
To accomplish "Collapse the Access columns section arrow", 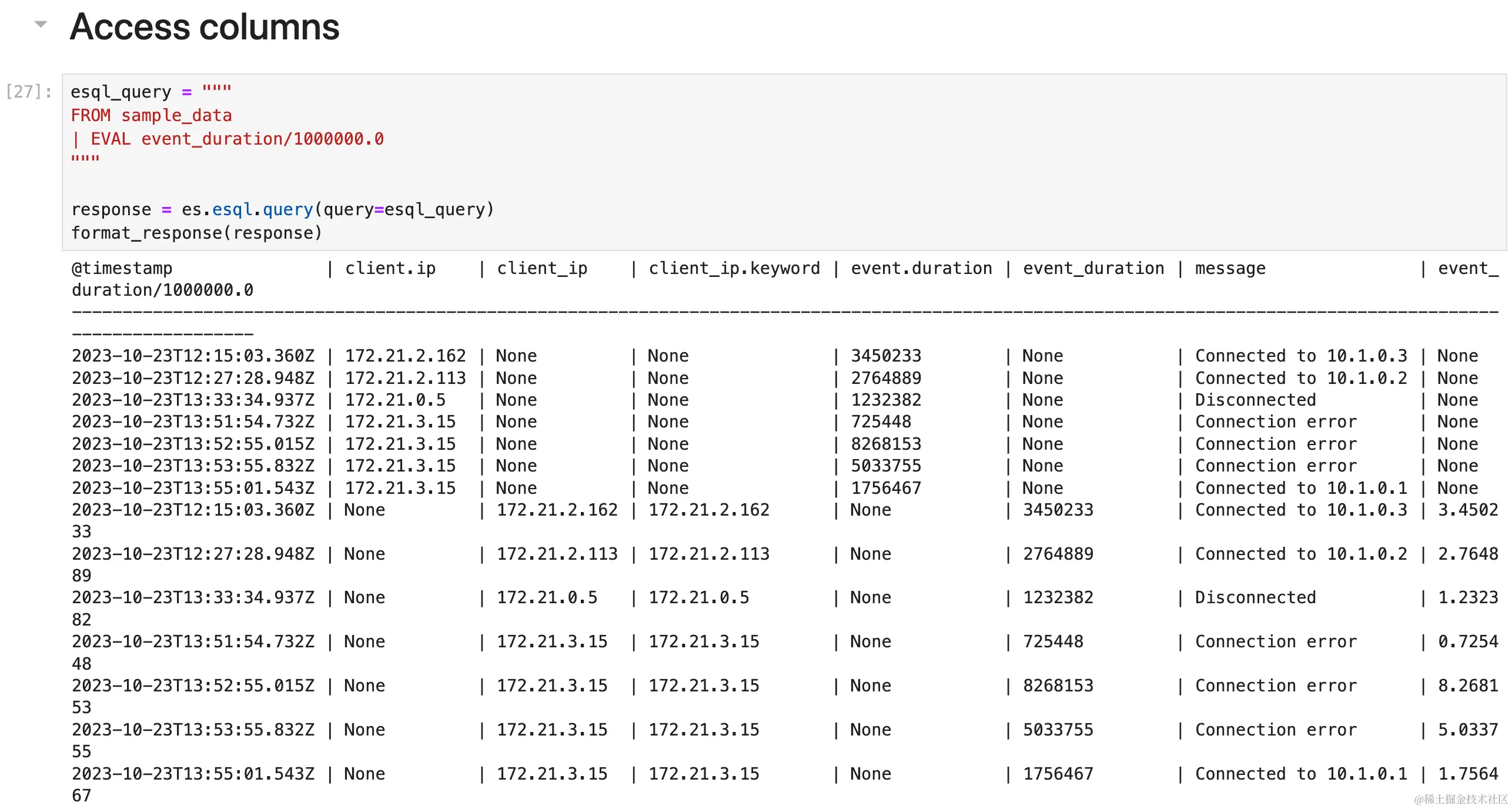I will pos(40,24).
